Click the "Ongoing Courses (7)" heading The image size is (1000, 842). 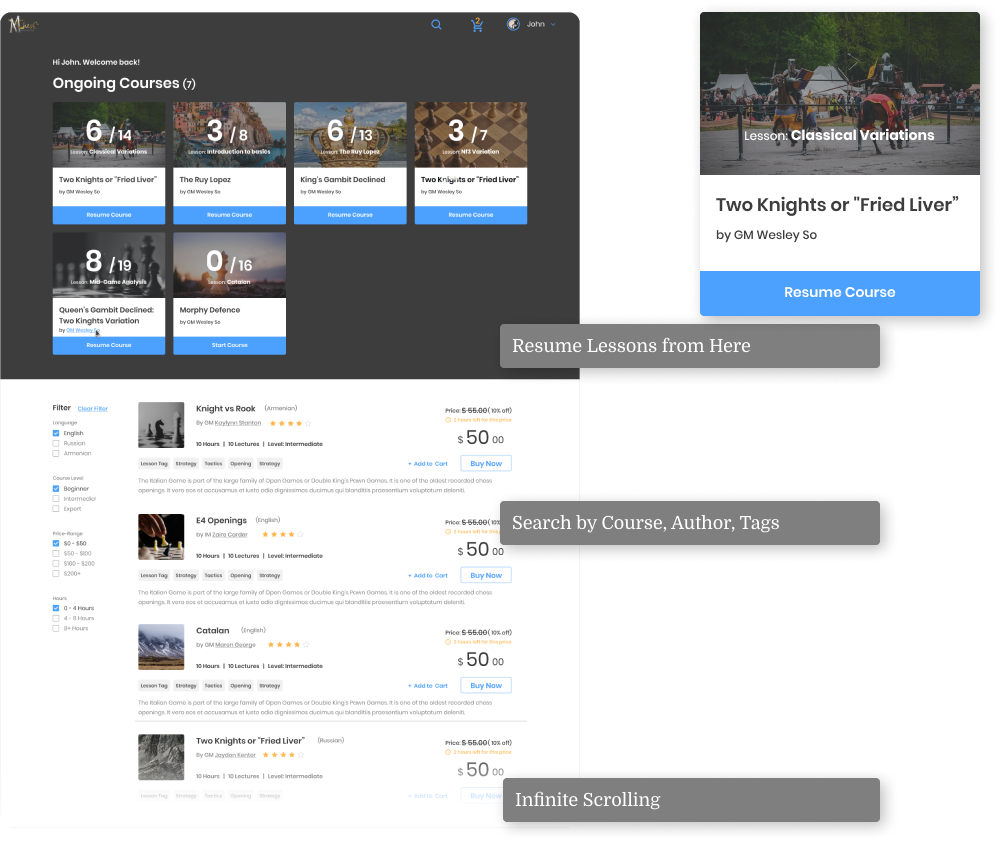[124, 83]
